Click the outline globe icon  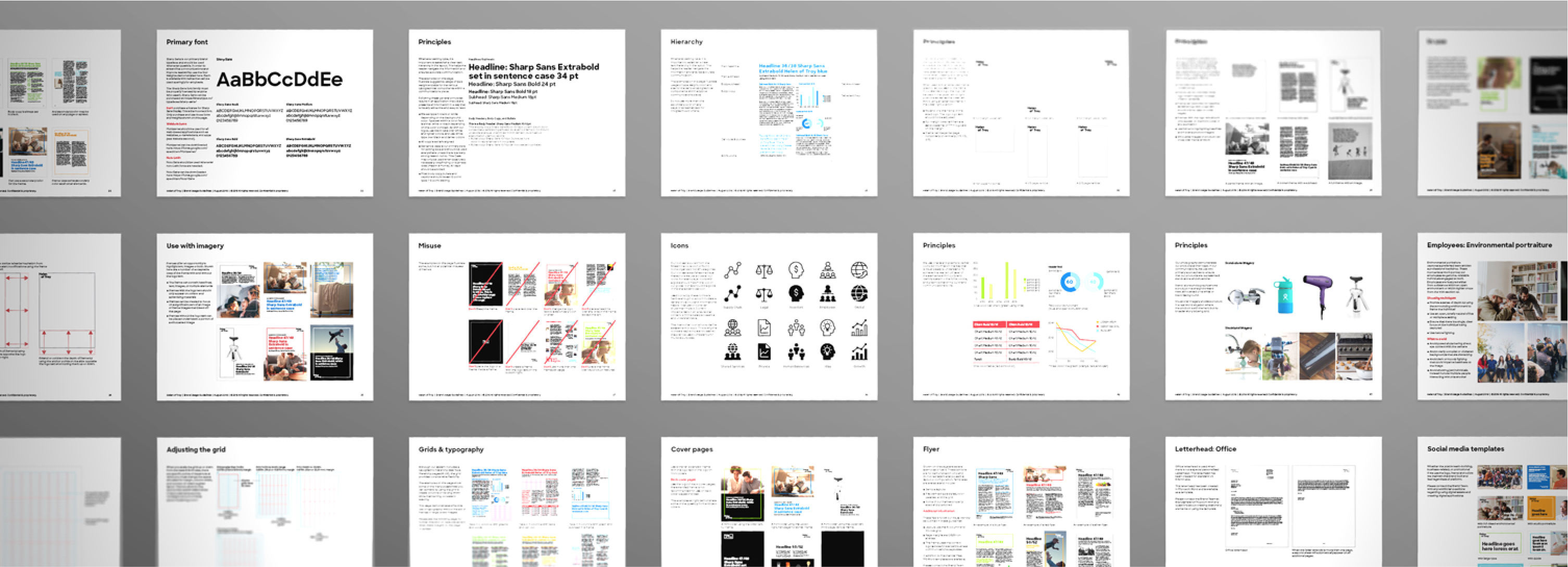click(x=859, y=270)
